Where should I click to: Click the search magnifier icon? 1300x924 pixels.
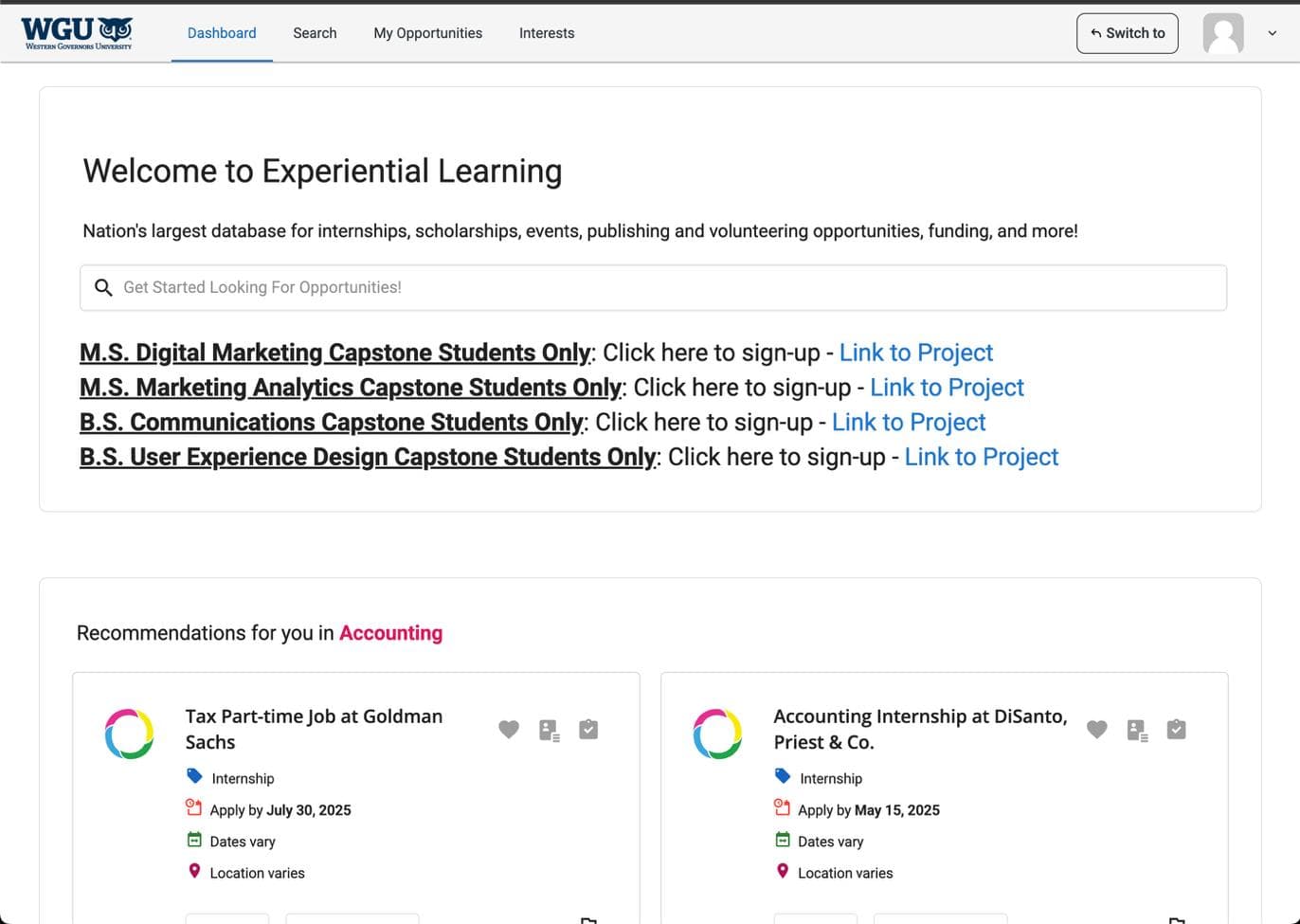tap(103, 287)
